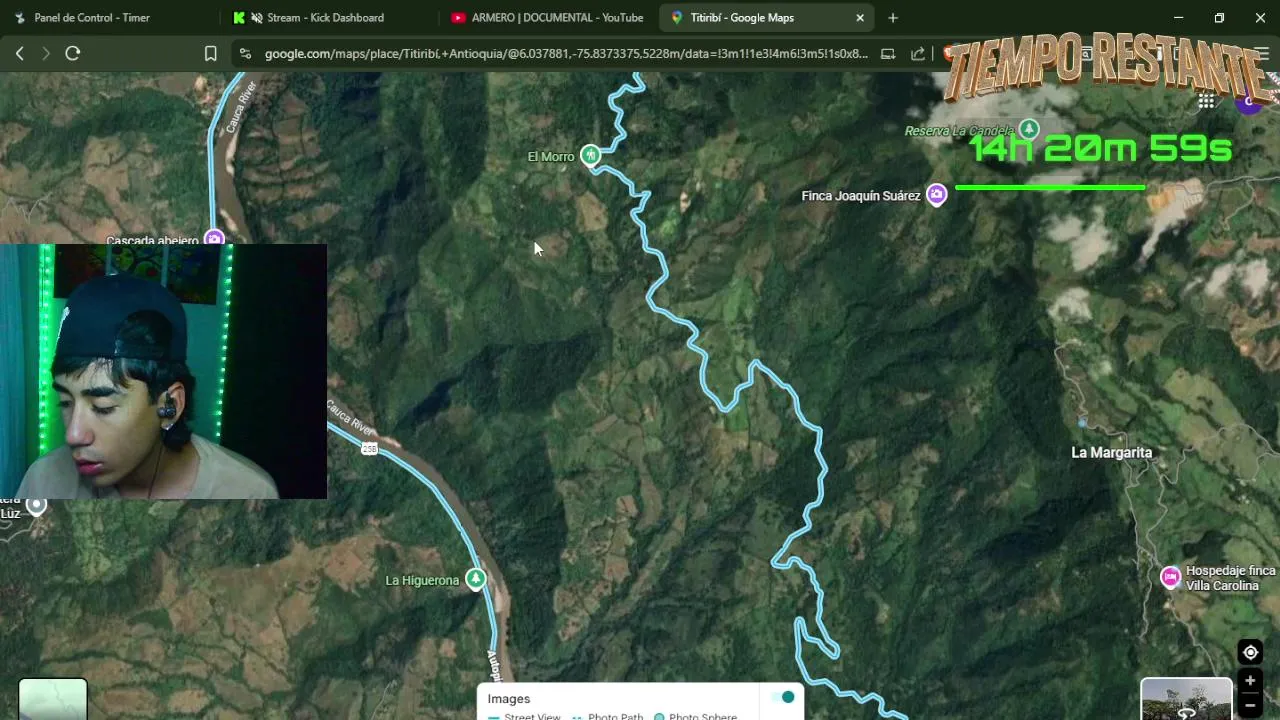Share this page via share icon
This screenshot has height=720, width=1280.
point(918,54)
